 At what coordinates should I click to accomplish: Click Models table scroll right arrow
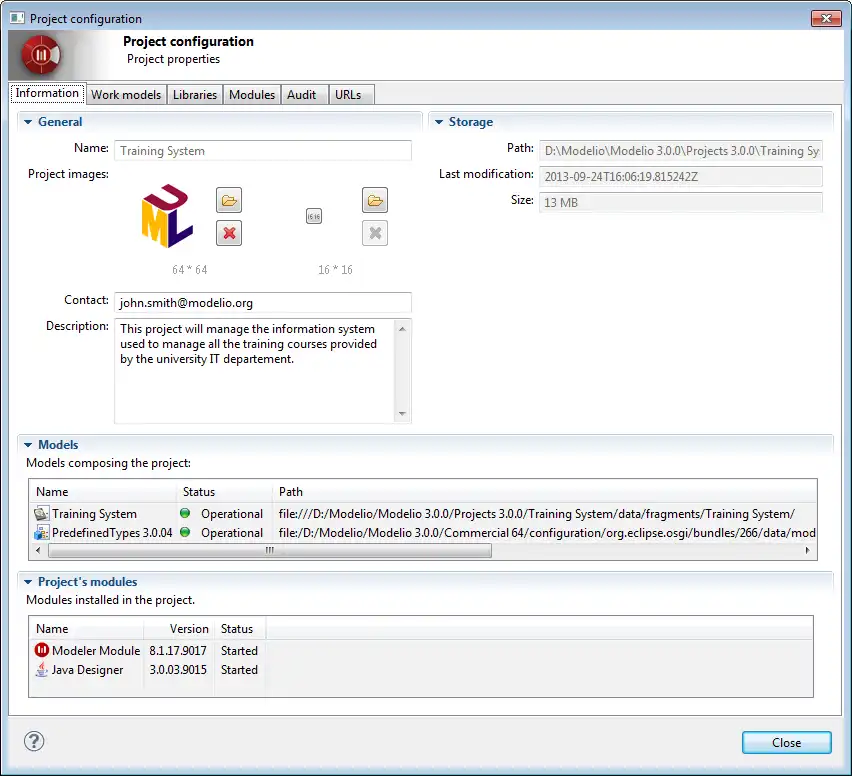pos(807,550)
